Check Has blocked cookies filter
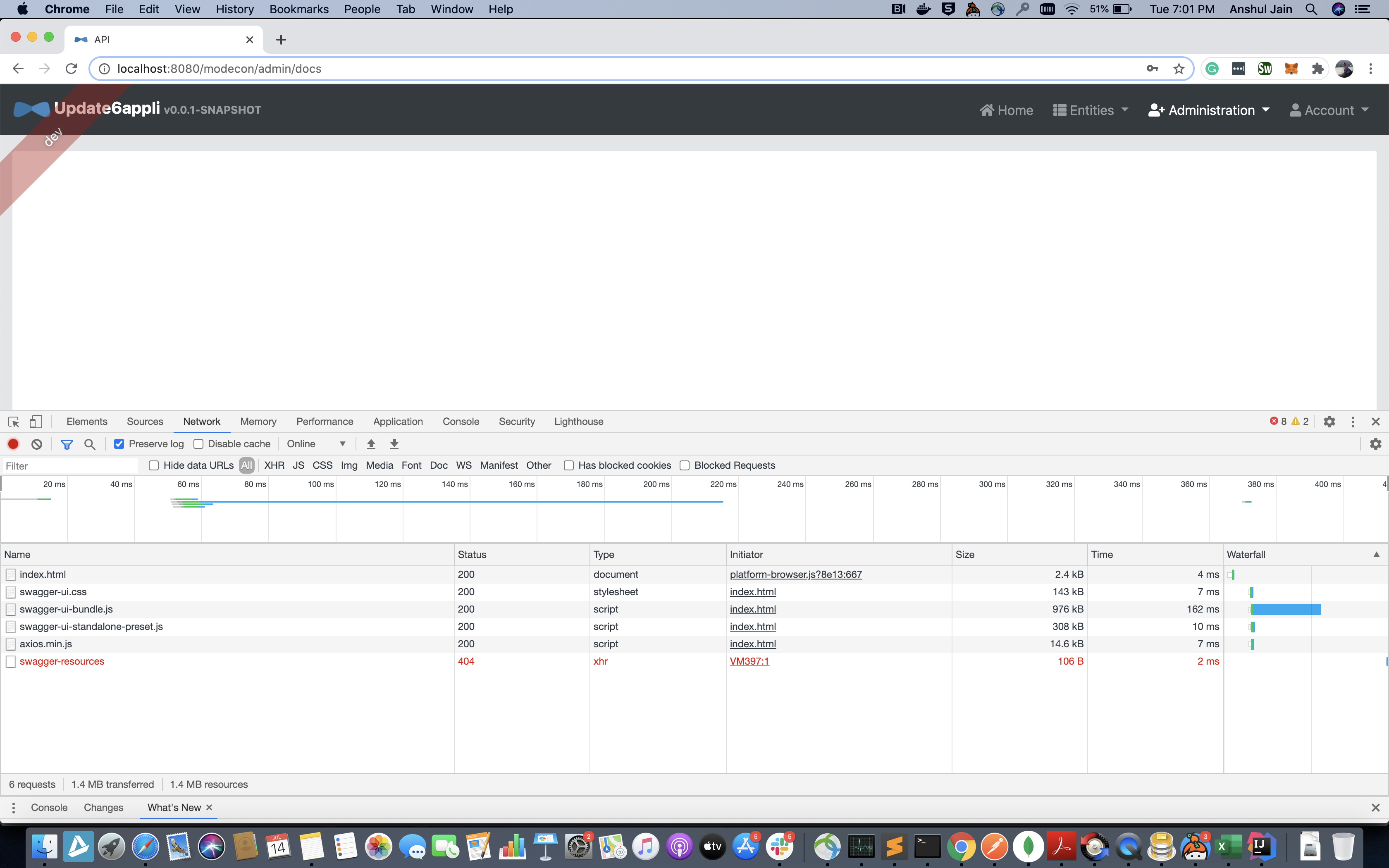Image resolution: width=1389 pixels, height=868 pixels. click(569, 465)
